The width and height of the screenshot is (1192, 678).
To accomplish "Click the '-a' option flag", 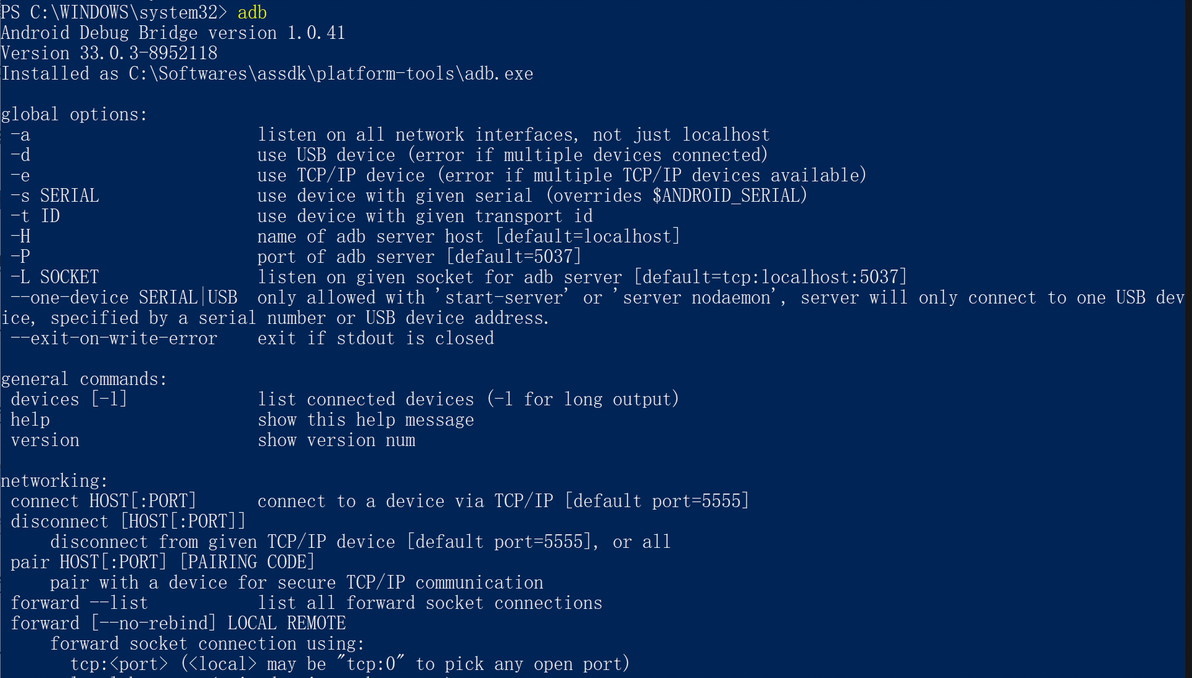I will click(21, 135).
